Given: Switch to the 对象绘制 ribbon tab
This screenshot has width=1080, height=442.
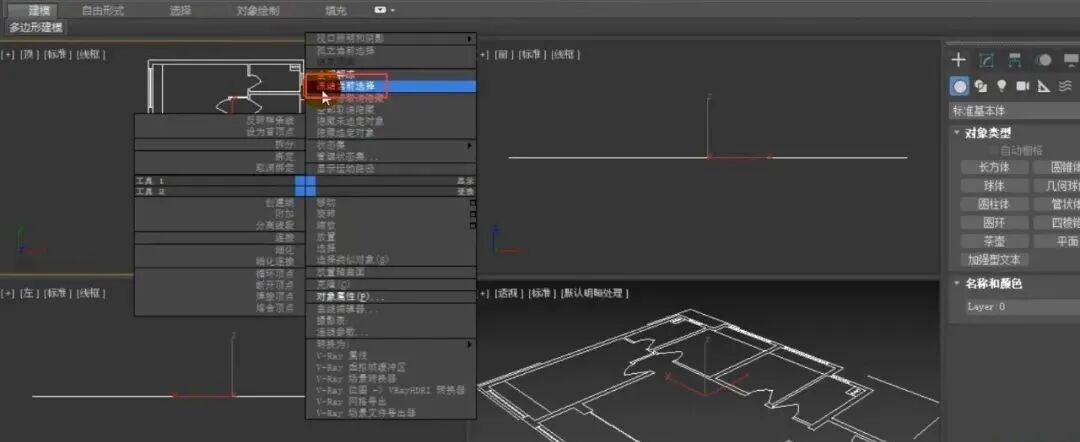Looking at the screenshot, I should tap(258, 10).
